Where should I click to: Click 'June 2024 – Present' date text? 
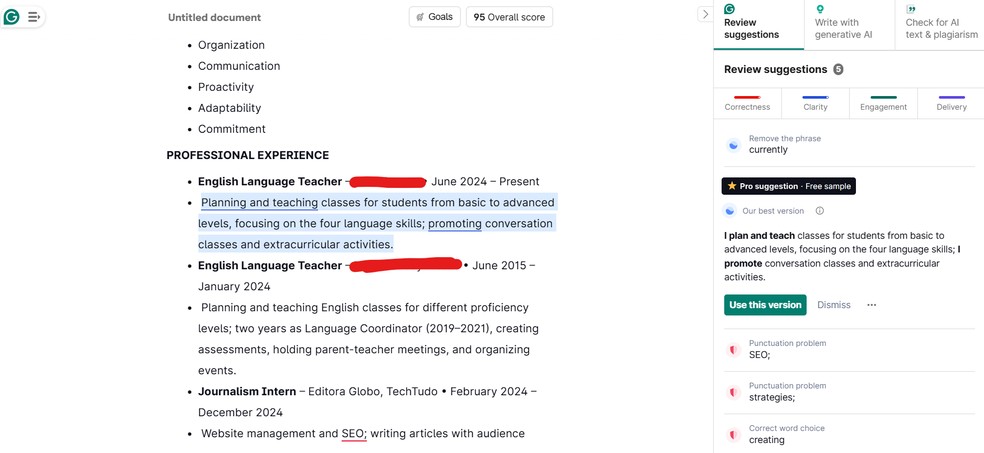(x=485, y=182)
